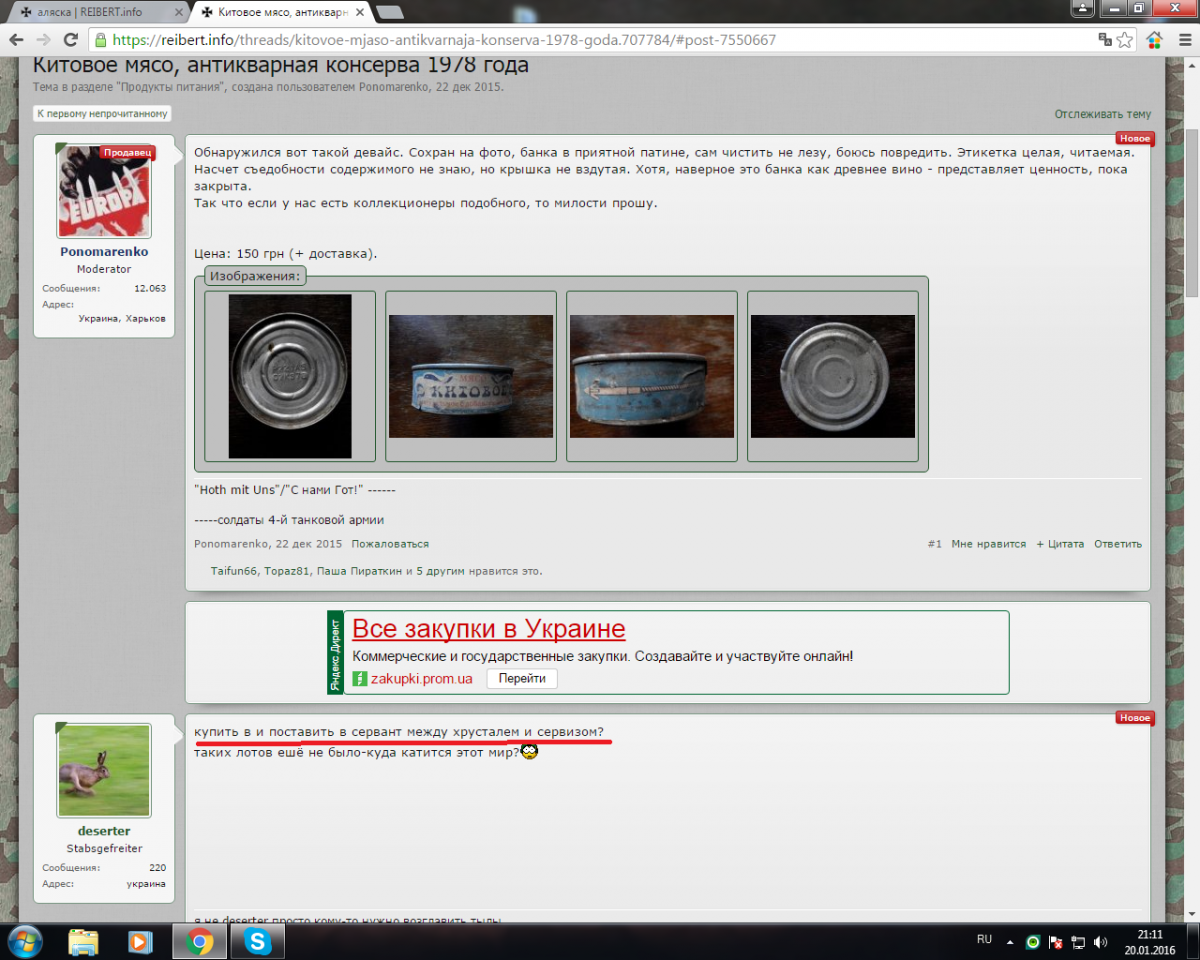The height and width of the screenshot is (960, 1200).
Task: Click the 'Изображения:' attachments label
Action: coord(255,276)
